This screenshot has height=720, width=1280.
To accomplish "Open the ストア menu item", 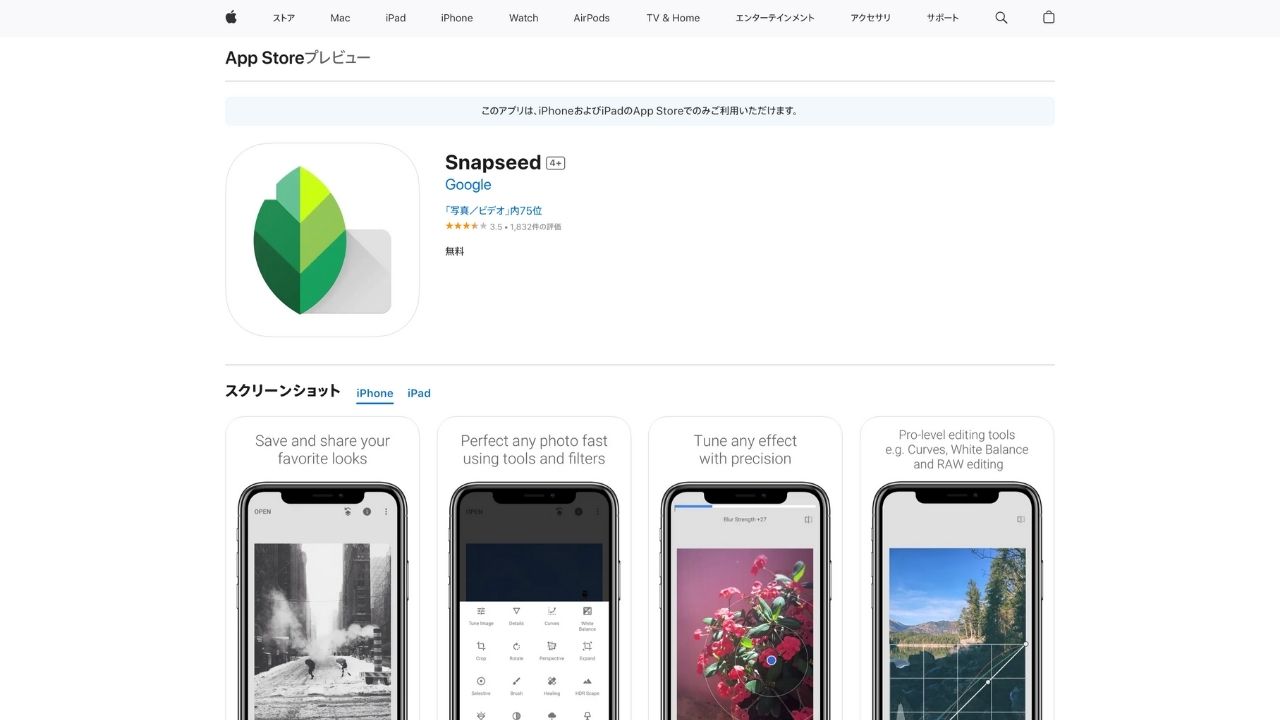I will tap(284, 18).
